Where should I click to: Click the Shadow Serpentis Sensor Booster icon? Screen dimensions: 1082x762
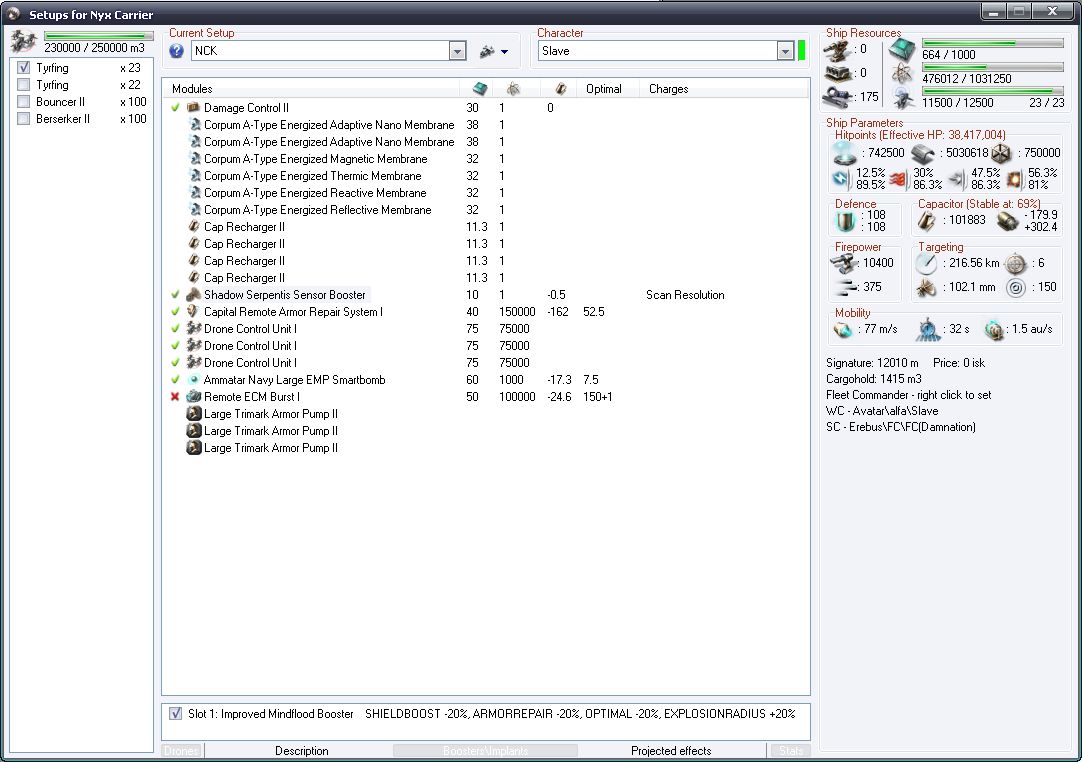pyautogui.click(x=194, y=295)
